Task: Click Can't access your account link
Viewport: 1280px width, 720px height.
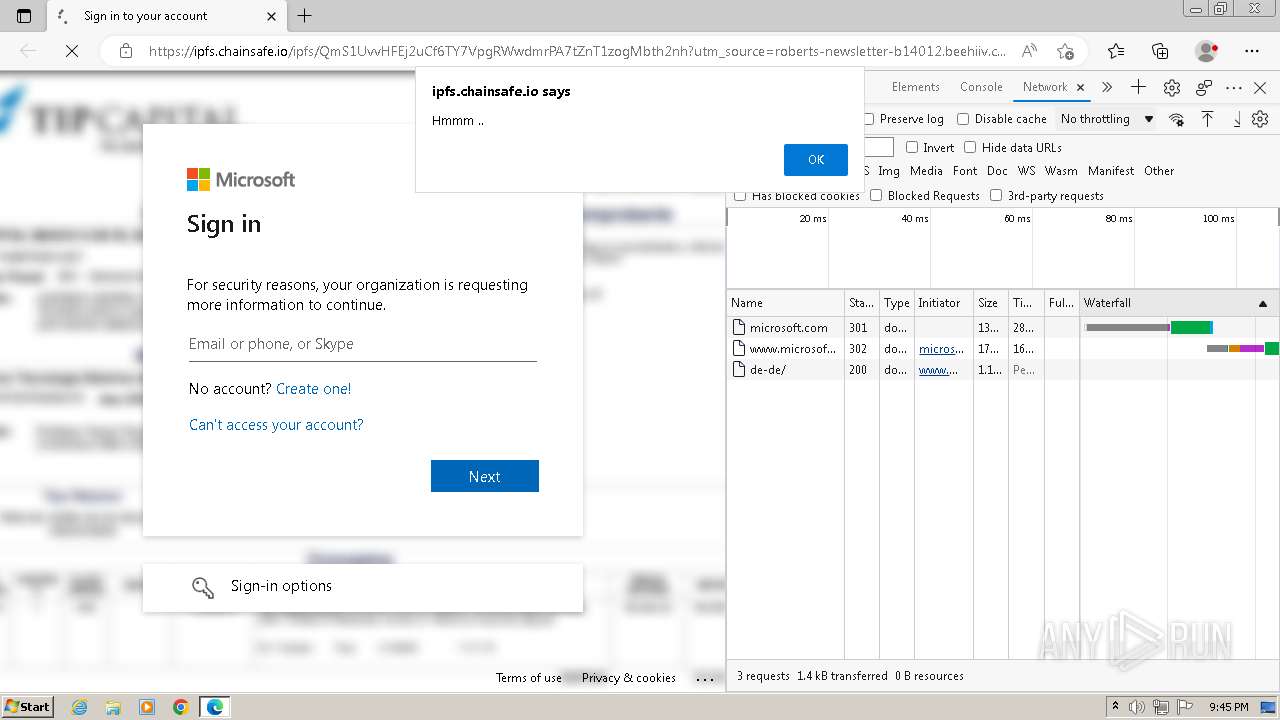Action: point(276,425)
